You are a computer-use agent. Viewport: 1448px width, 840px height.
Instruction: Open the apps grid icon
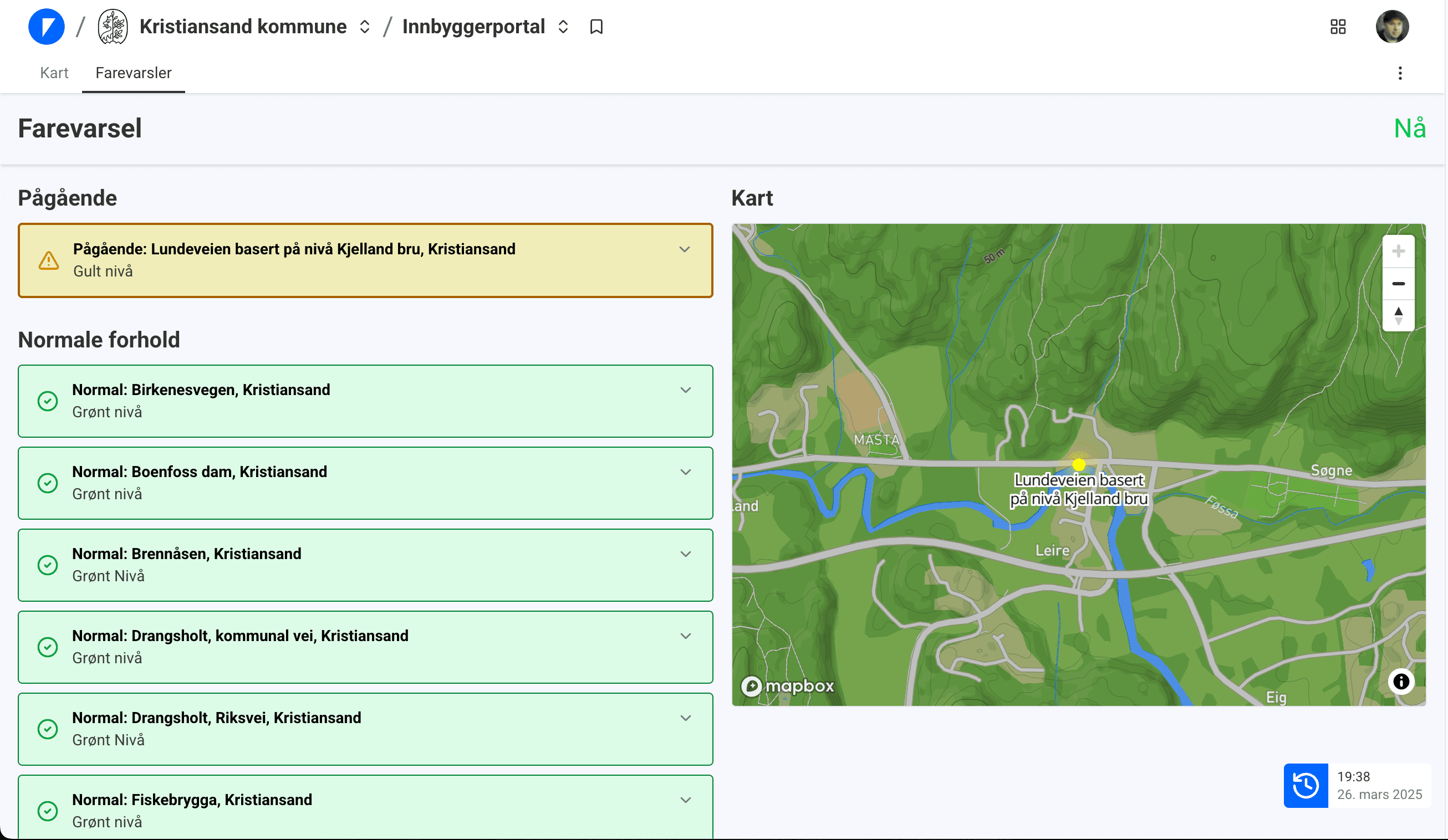coord(1338,27)
